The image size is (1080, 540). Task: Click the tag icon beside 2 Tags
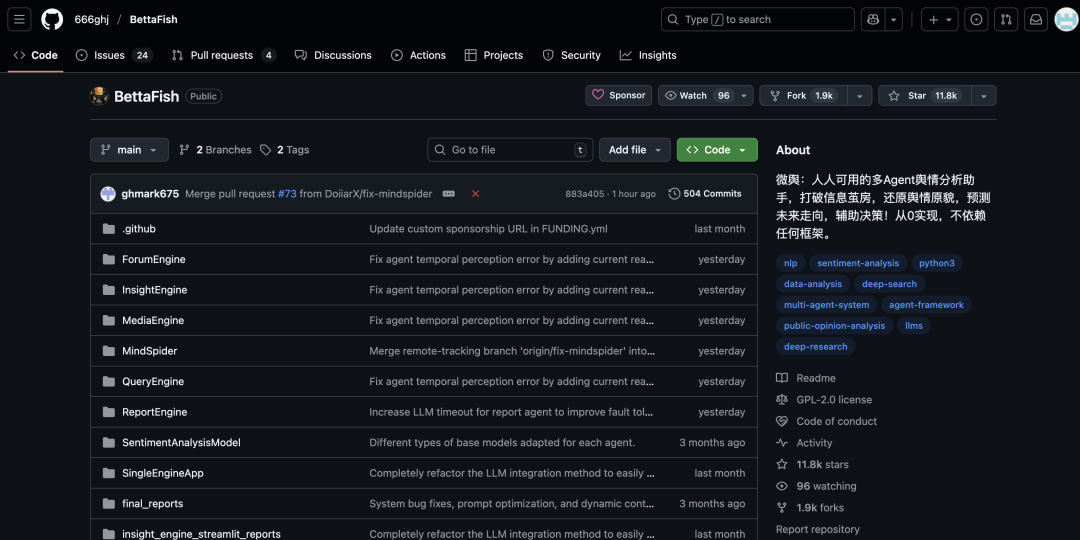[266, 149]
